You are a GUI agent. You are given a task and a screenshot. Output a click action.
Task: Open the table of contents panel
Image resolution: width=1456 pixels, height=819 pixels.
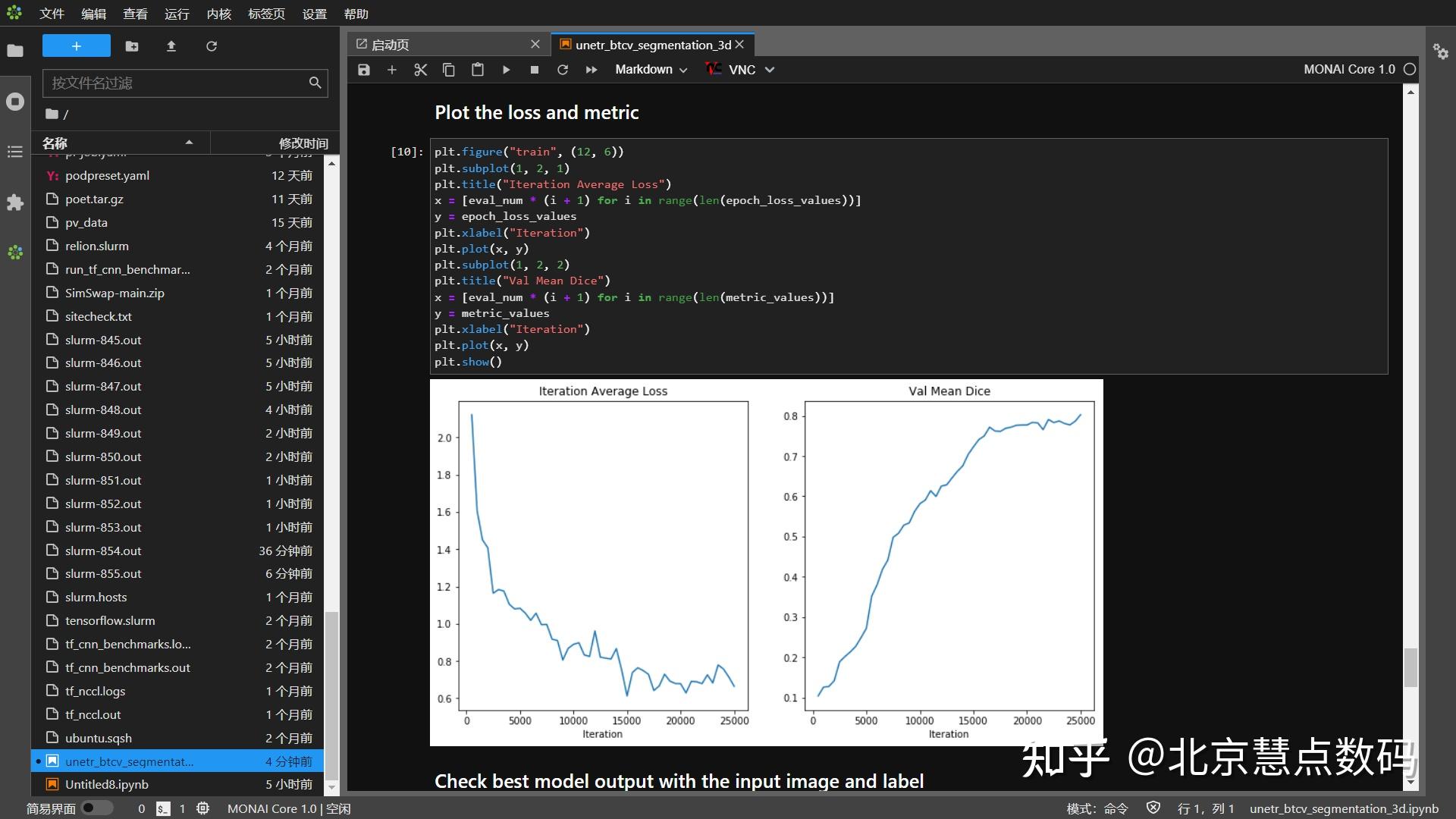pos(15,152)
